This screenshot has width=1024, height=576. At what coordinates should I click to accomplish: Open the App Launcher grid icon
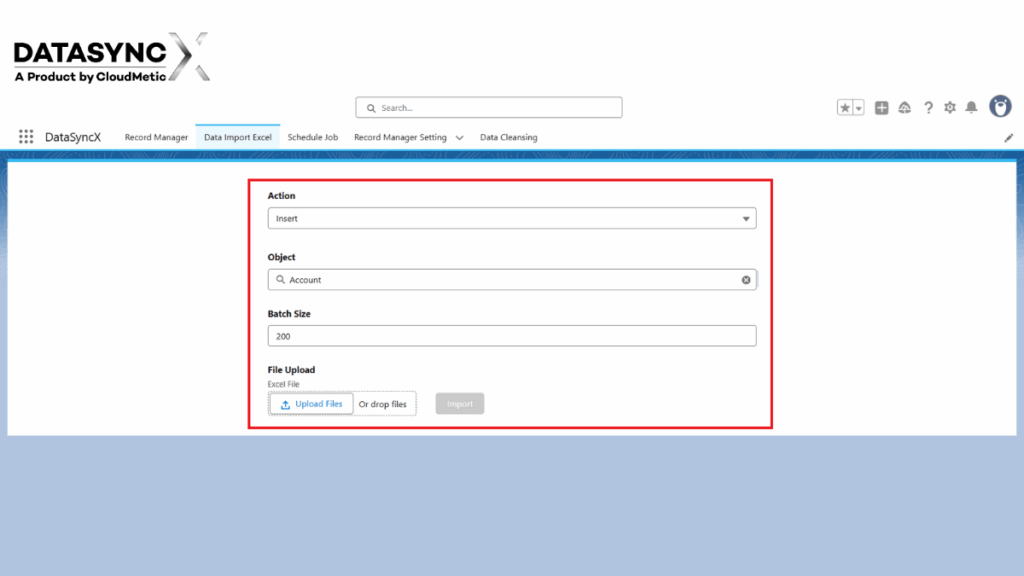click(x=26, y=137)
